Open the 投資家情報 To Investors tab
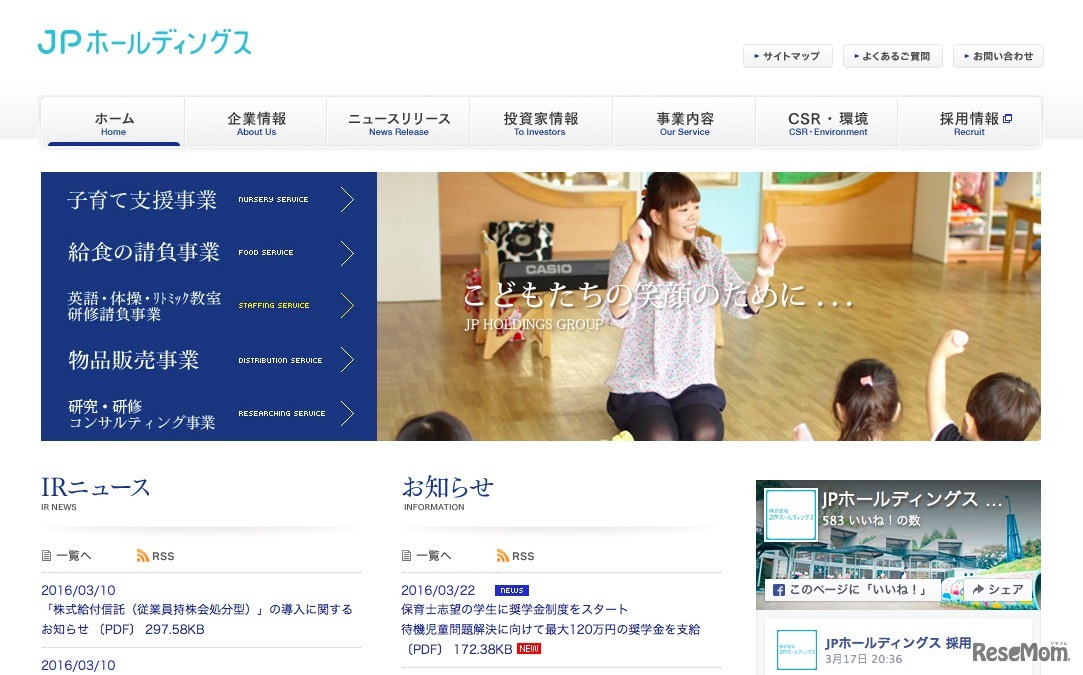 (x=541, y=123)
